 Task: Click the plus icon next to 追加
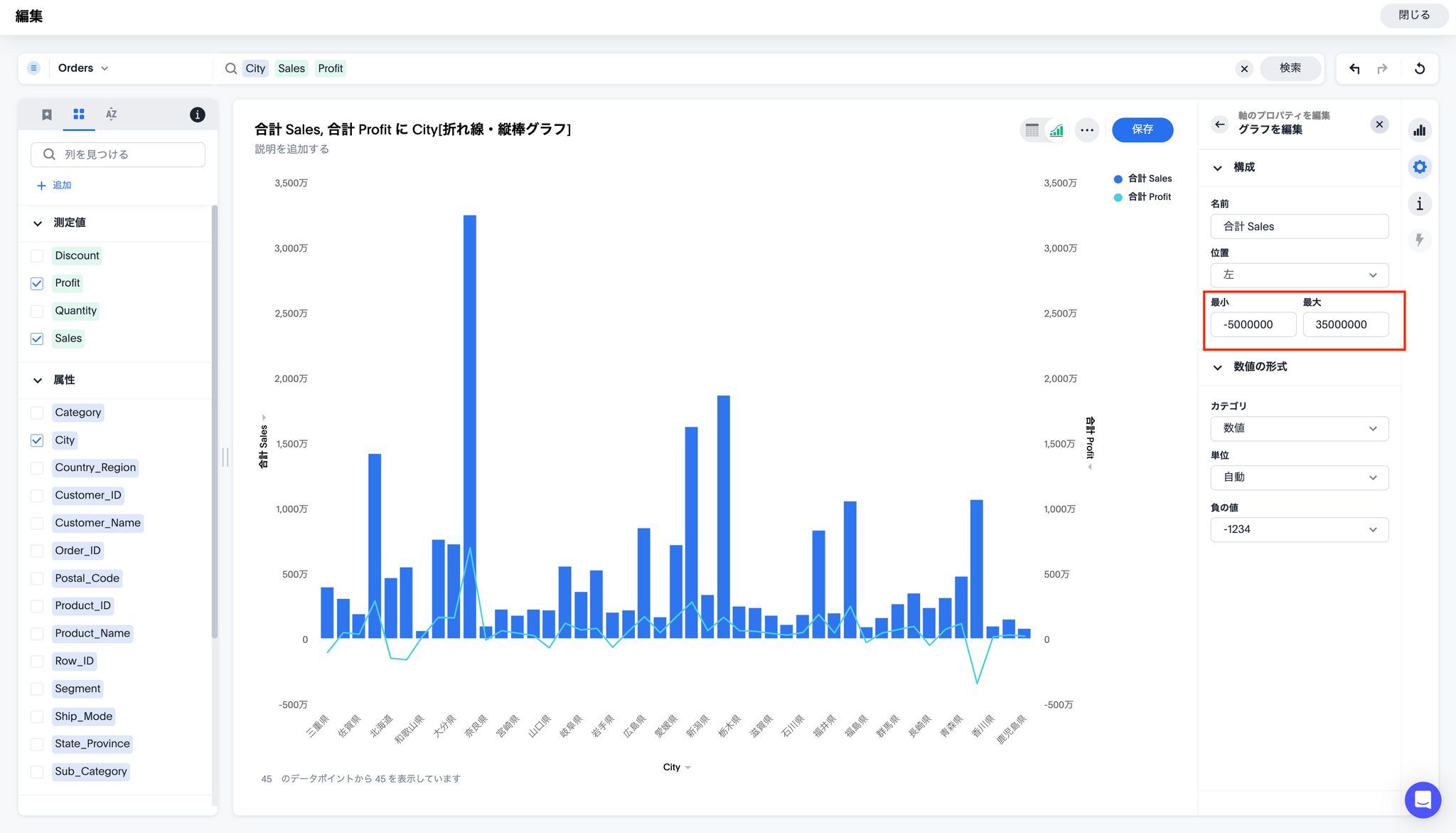[41, 186]
